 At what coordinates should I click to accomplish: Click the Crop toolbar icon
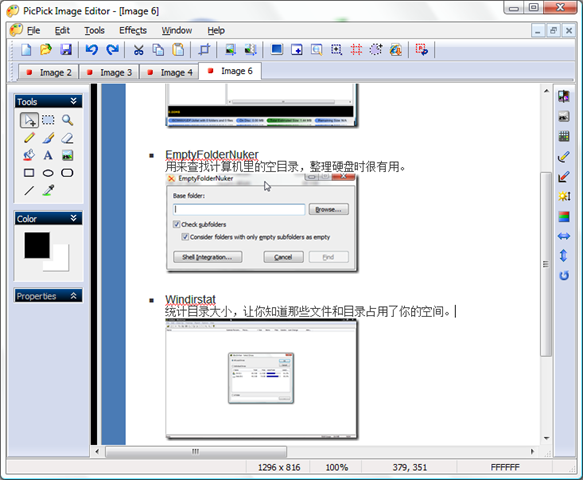pos(204,49)
